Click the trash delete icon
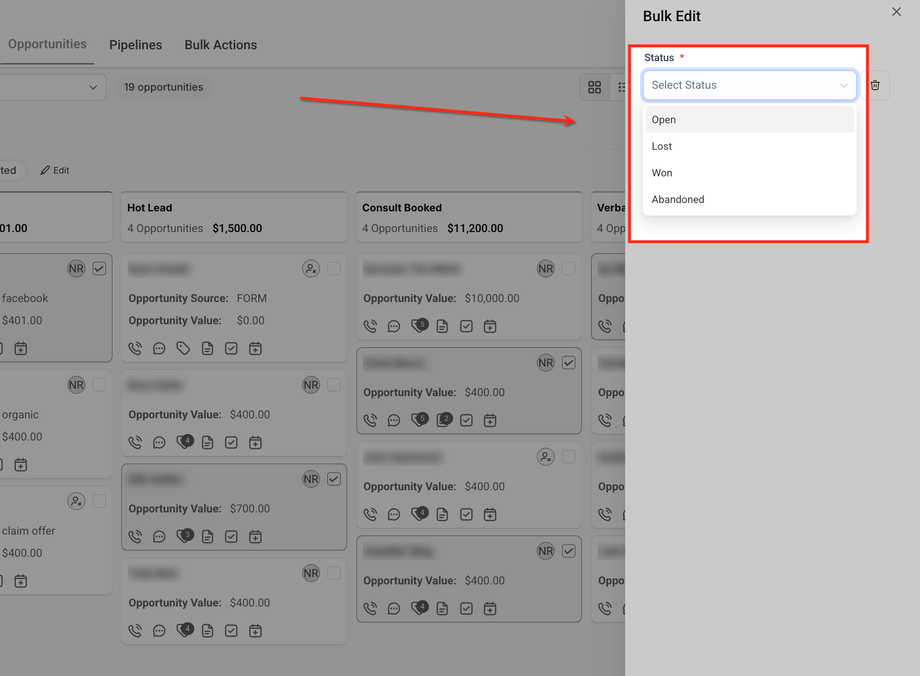This screenshot has width=920, height=676. point(875,86)
